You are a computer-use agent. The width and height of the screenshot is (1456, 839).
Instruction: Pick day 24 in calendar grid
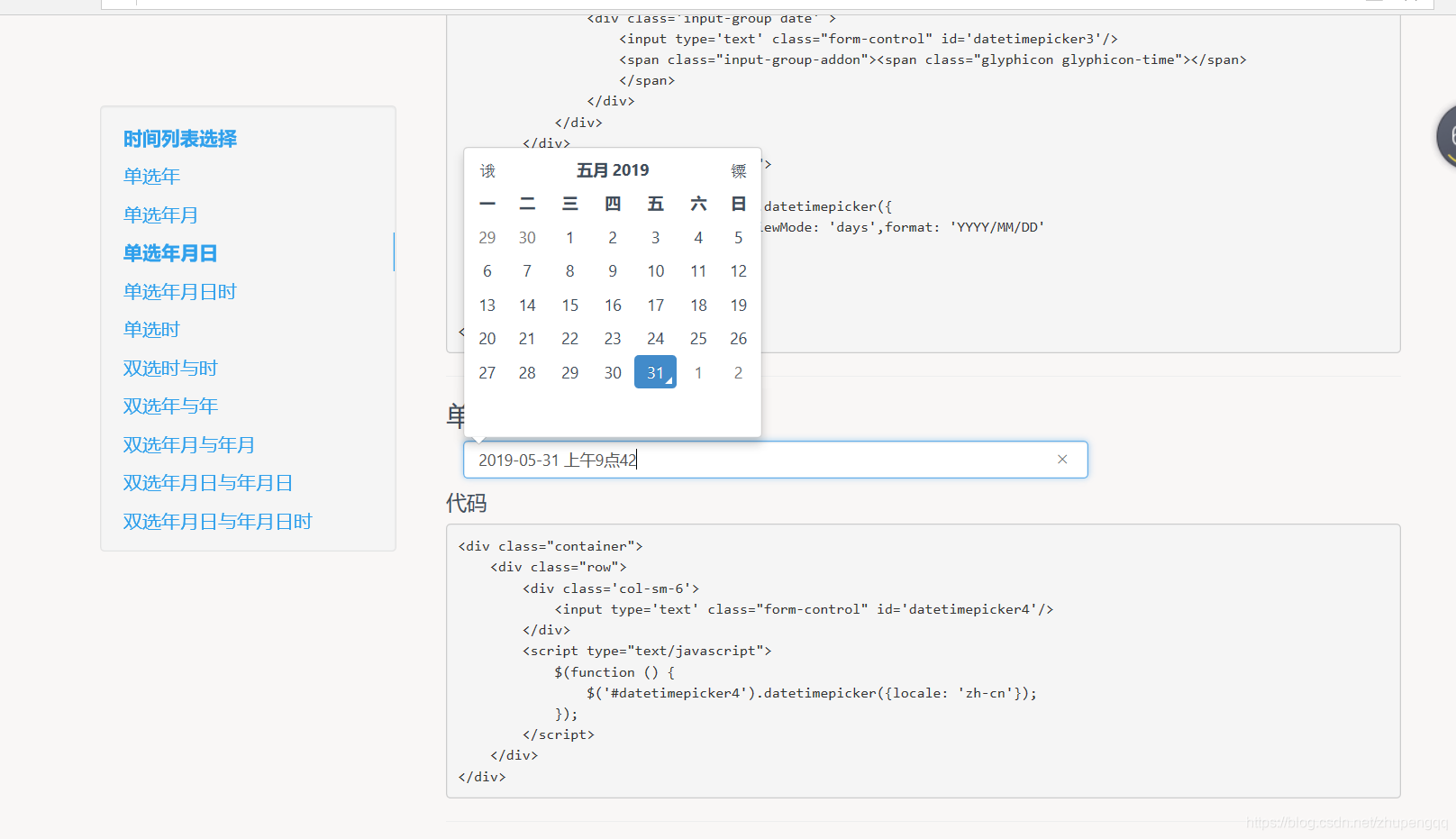pyautogui.click(x=656, y=339)
